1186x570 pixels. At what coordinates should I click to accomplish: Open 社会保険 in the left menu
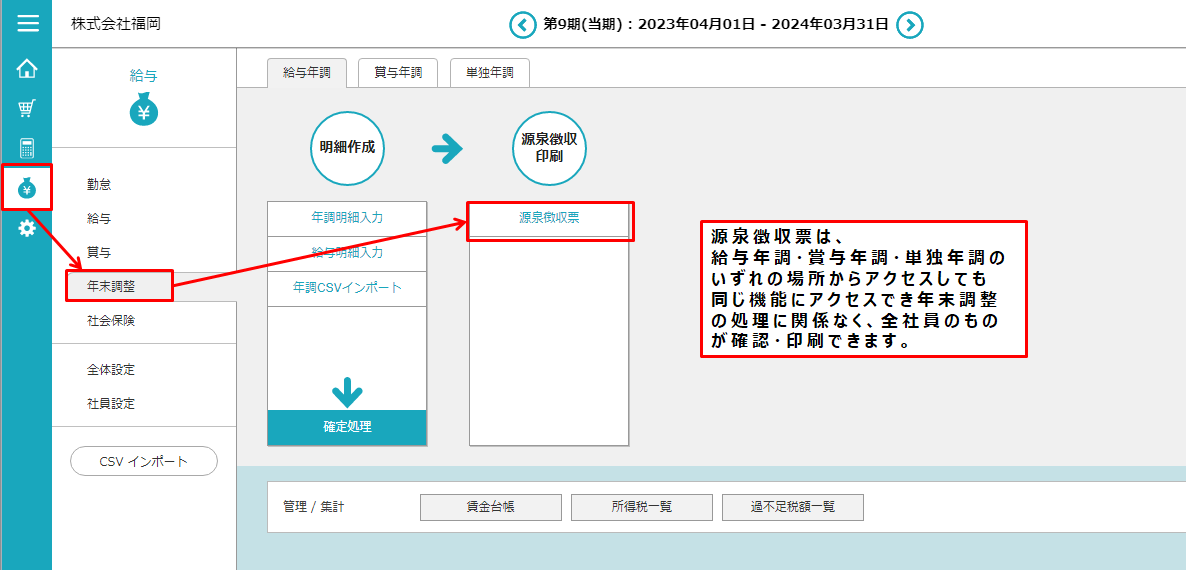(111, 321)
